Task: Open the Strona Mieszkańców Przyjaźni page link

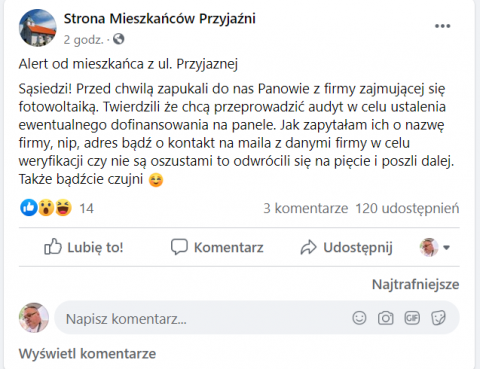Action: 160,19
